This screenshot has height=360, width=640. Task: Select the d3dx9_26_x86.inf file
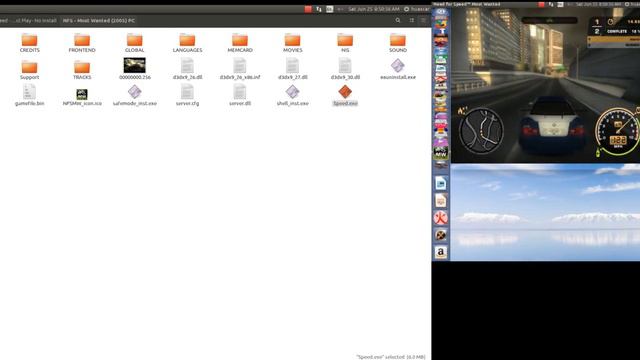[240, 69]
